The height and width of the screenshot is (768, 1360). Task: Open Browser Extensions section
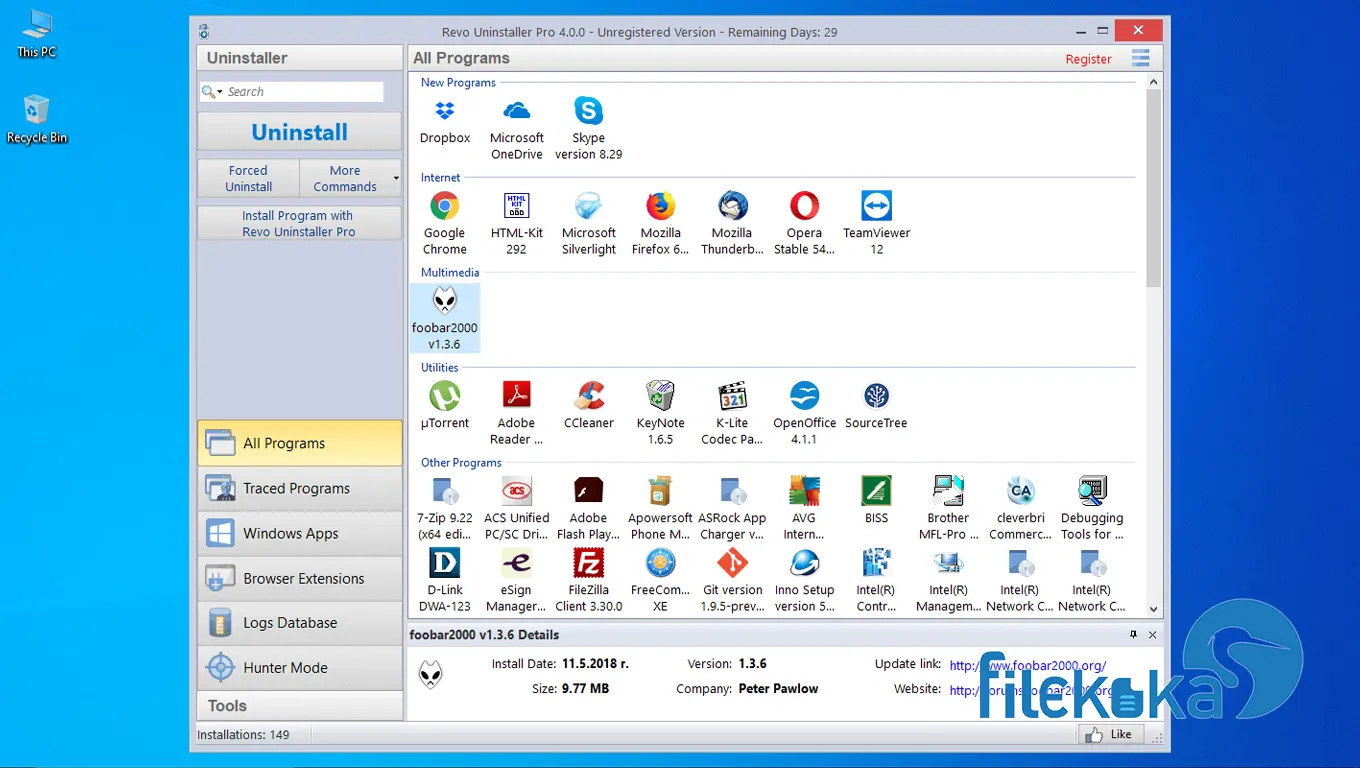[300, 578]
